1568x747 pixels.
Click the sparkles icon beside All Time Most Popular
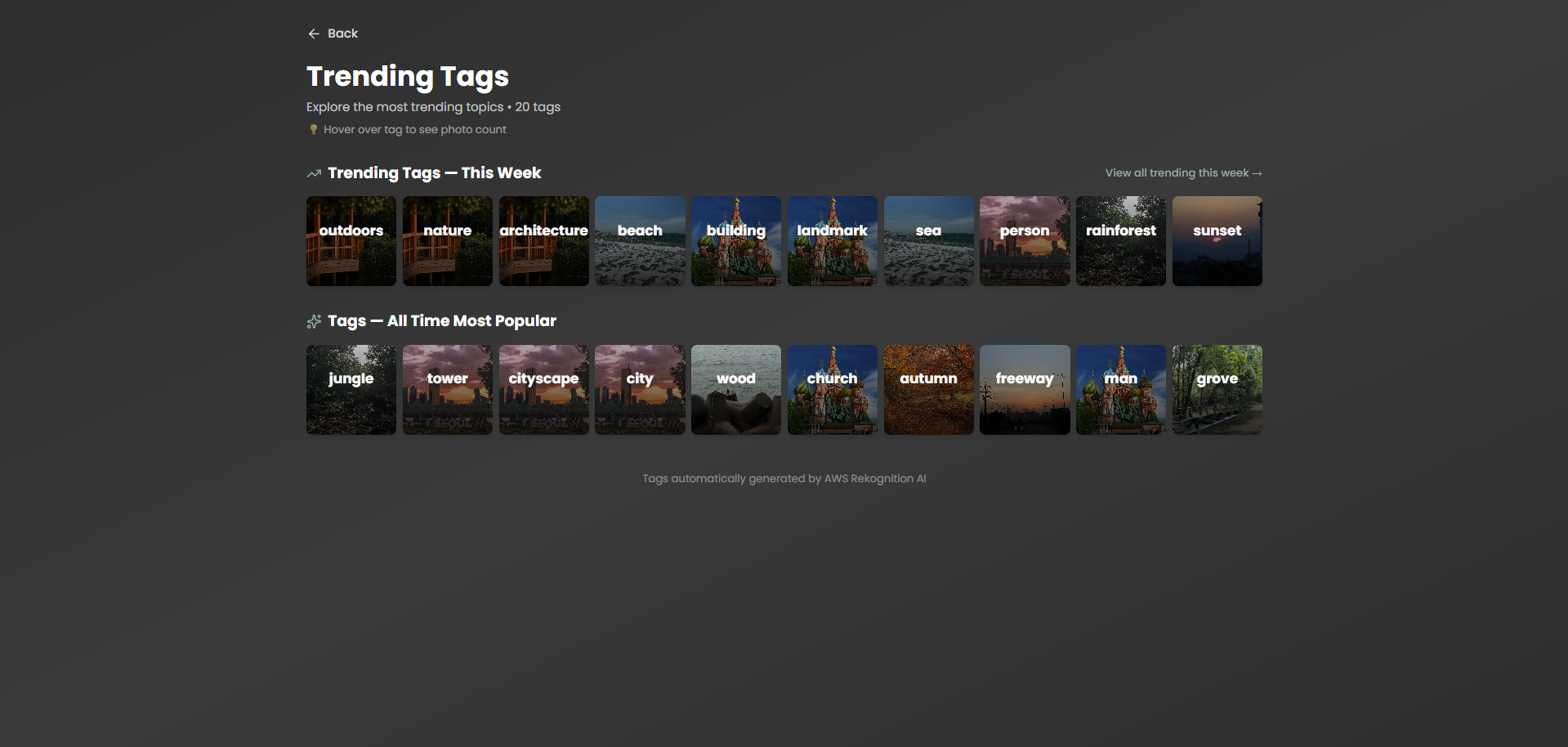(313, 321)
